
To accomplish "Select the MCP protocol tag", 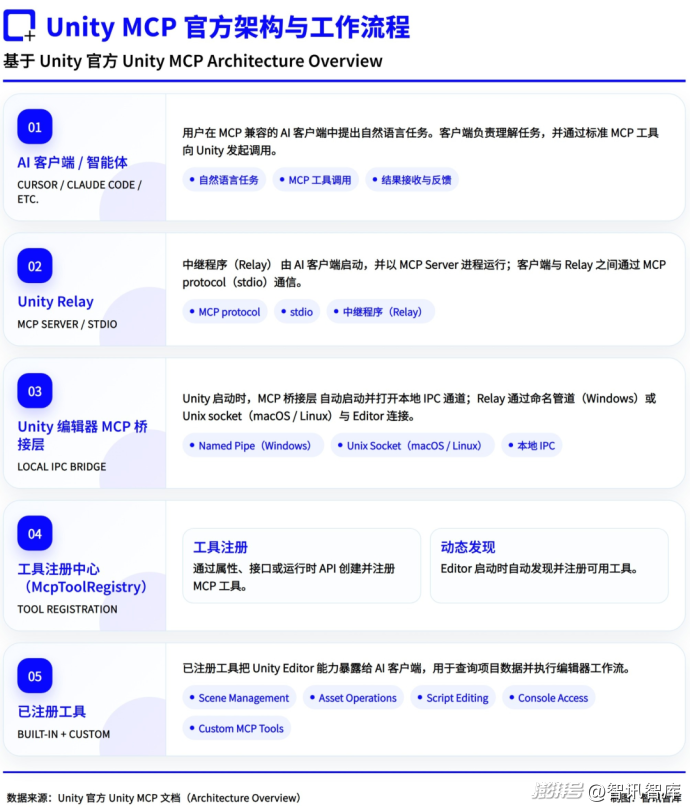I will [225, 312].
